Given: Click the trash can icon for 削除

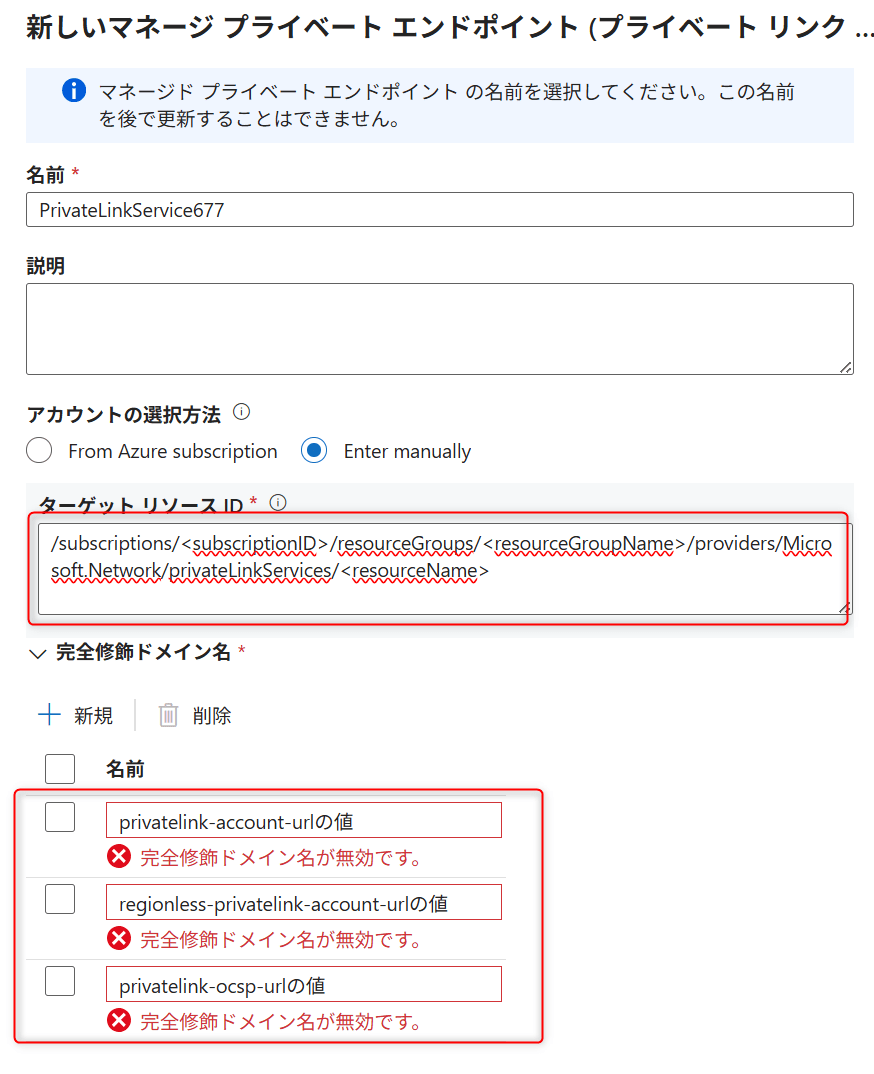Looking at the screenshot, I should 168,715.
